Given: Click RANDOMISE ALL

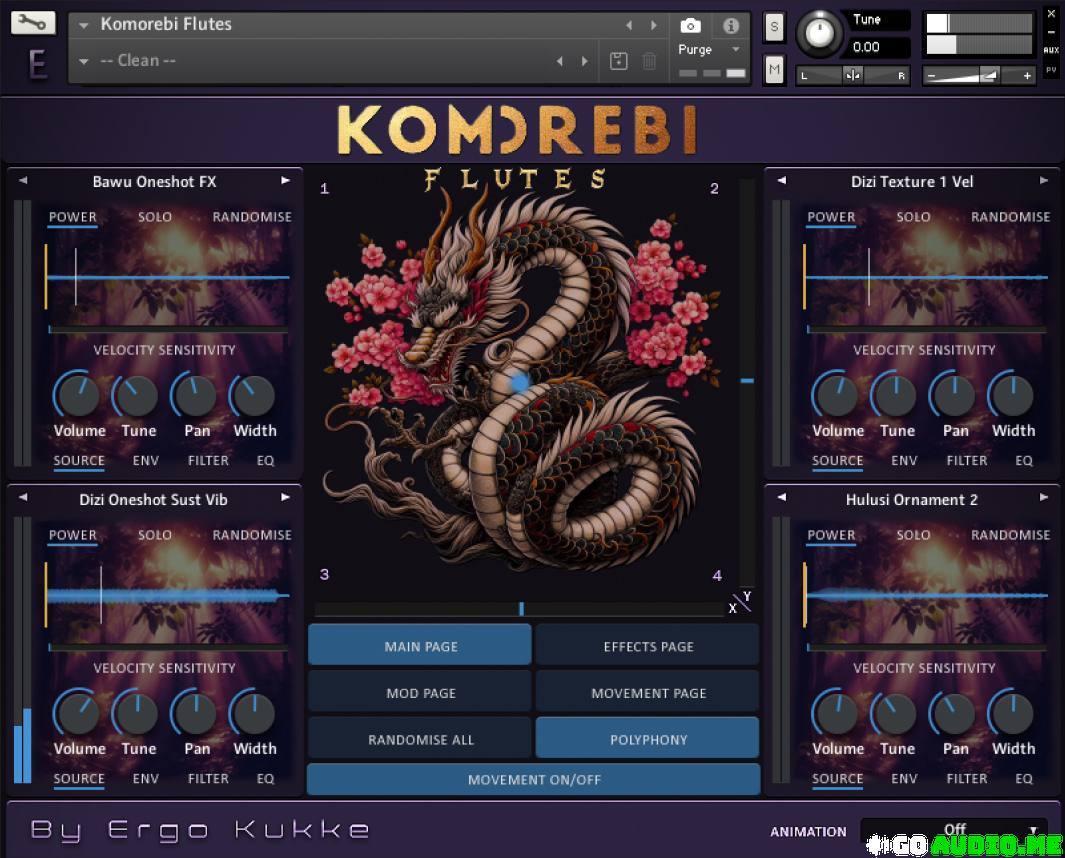Looking at the screenshot, I should pyautogui.click(x=420, y=738).
